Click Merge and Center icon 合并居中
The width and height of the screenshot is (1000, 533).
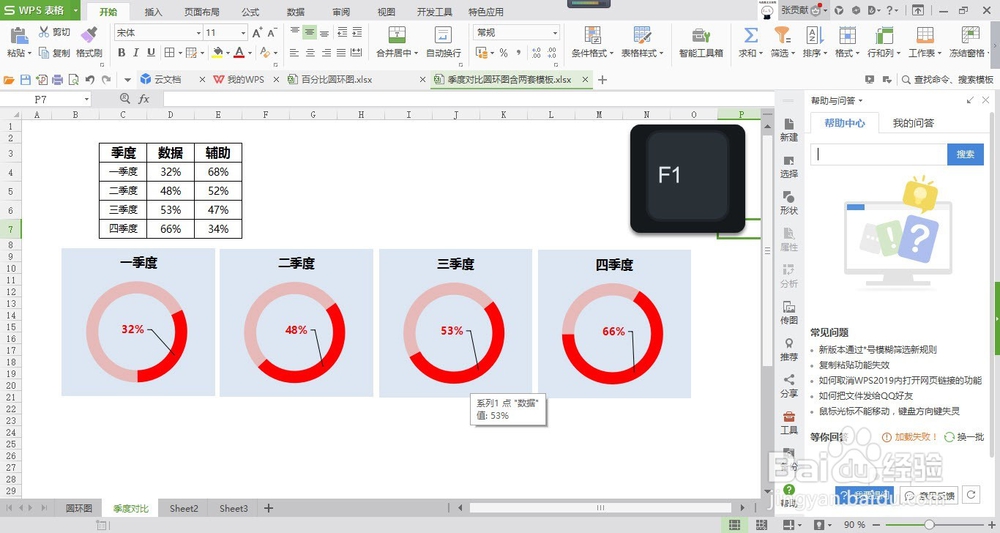pos(397,34)
